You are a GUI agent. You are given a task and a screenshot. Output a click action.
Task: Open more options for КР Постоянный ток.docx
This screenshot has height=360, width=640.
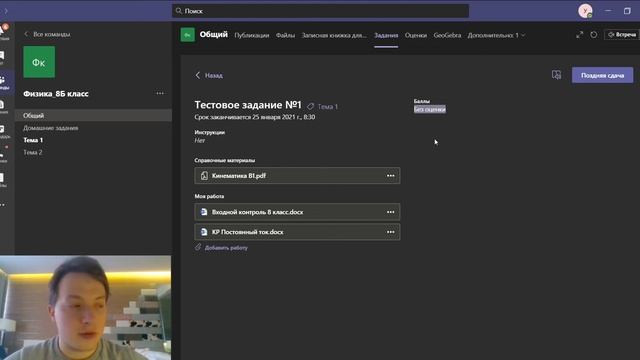391,232
